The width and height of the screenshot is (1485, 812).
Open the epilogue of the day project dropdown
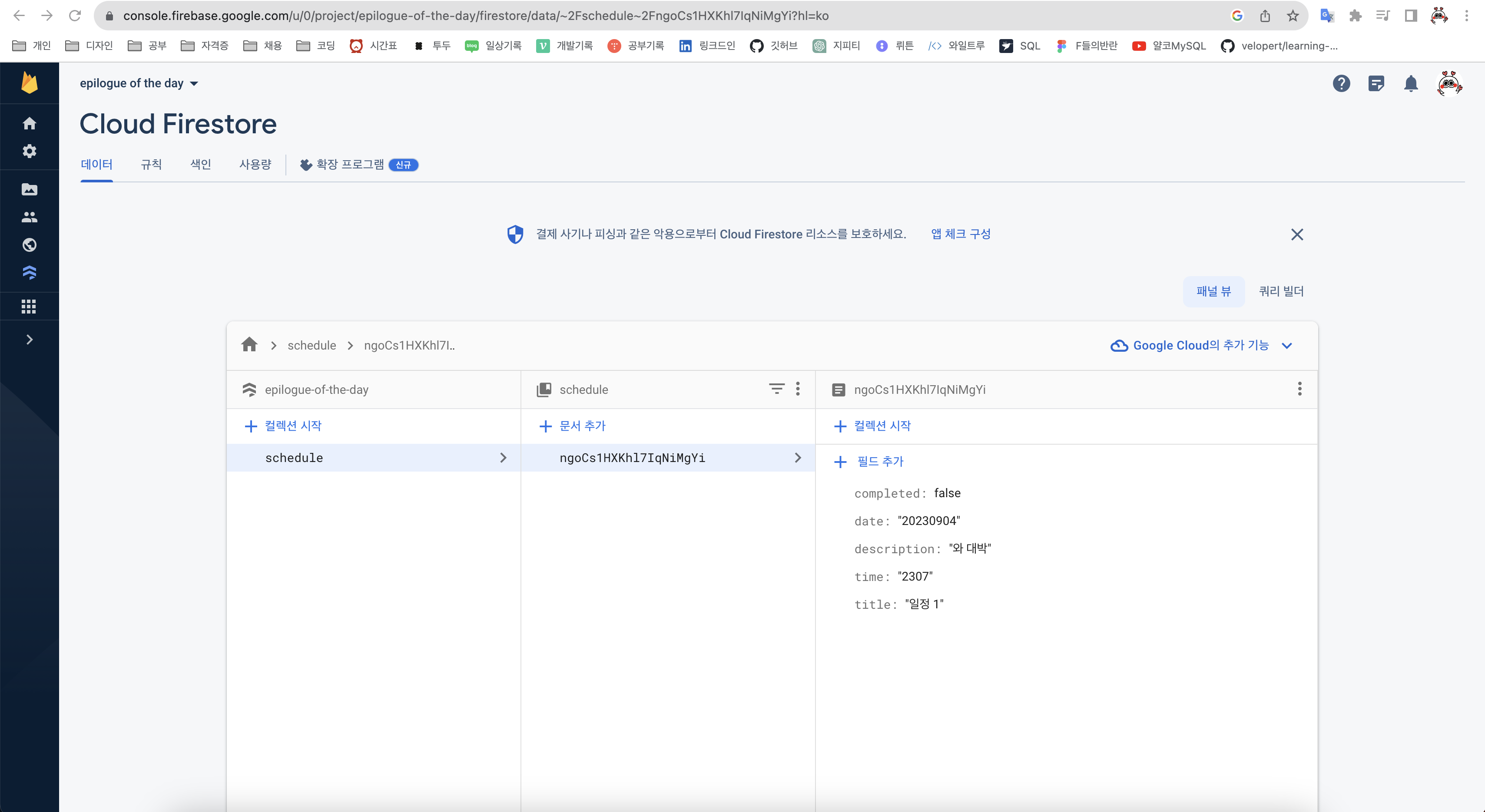click(139, 83)
